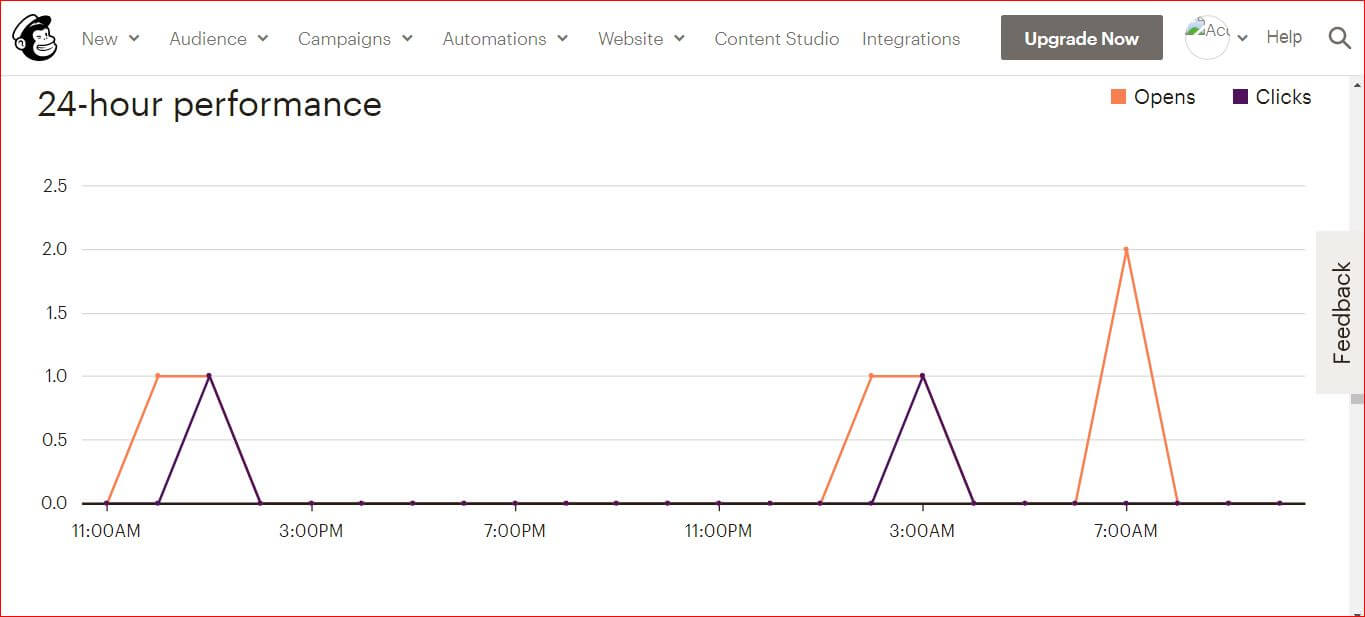Open the Integrations page
The width and height of the screenshot is (1365, 617).
(911, 39)
